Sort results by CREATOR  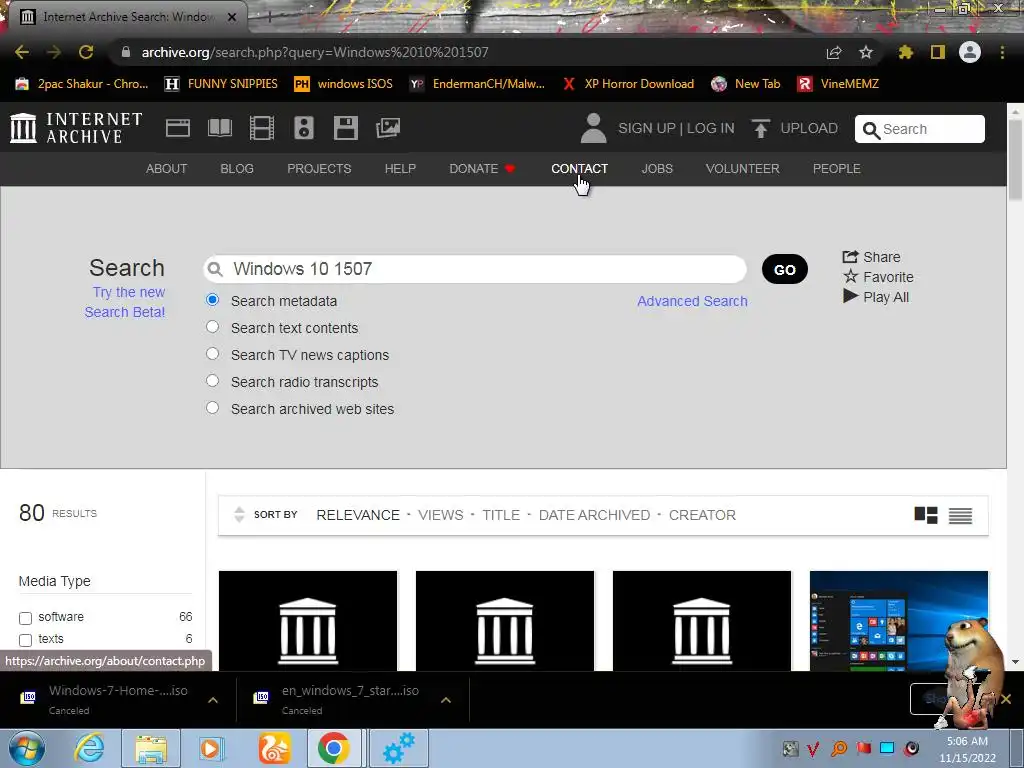702,515
